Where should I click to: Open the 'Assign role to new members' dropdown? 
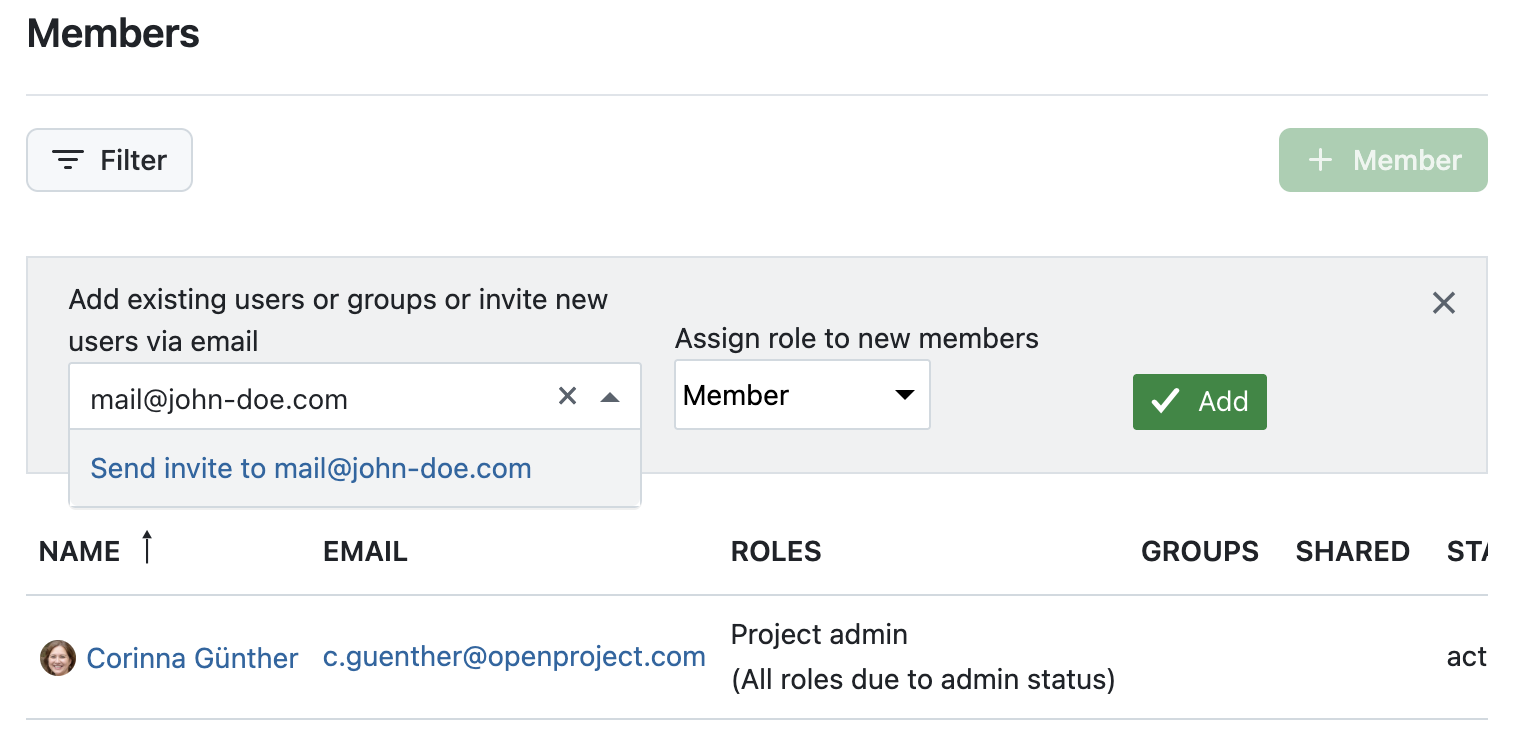pos(802,394)
